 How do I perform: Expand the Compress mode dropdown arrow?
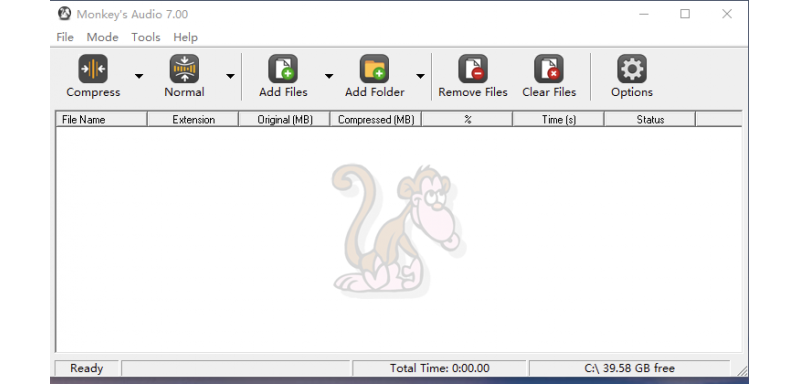coord(139,76)
